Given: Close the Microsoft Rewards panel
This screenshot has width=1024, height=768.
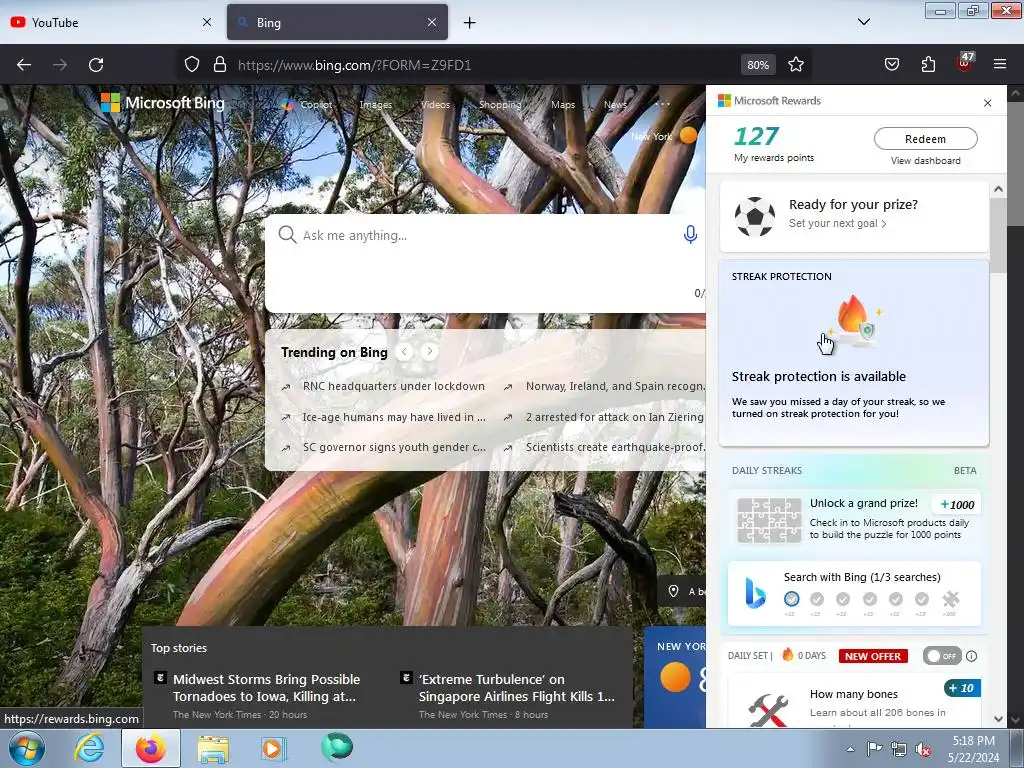Looking at the screenshot, I should tap(987, 103).
